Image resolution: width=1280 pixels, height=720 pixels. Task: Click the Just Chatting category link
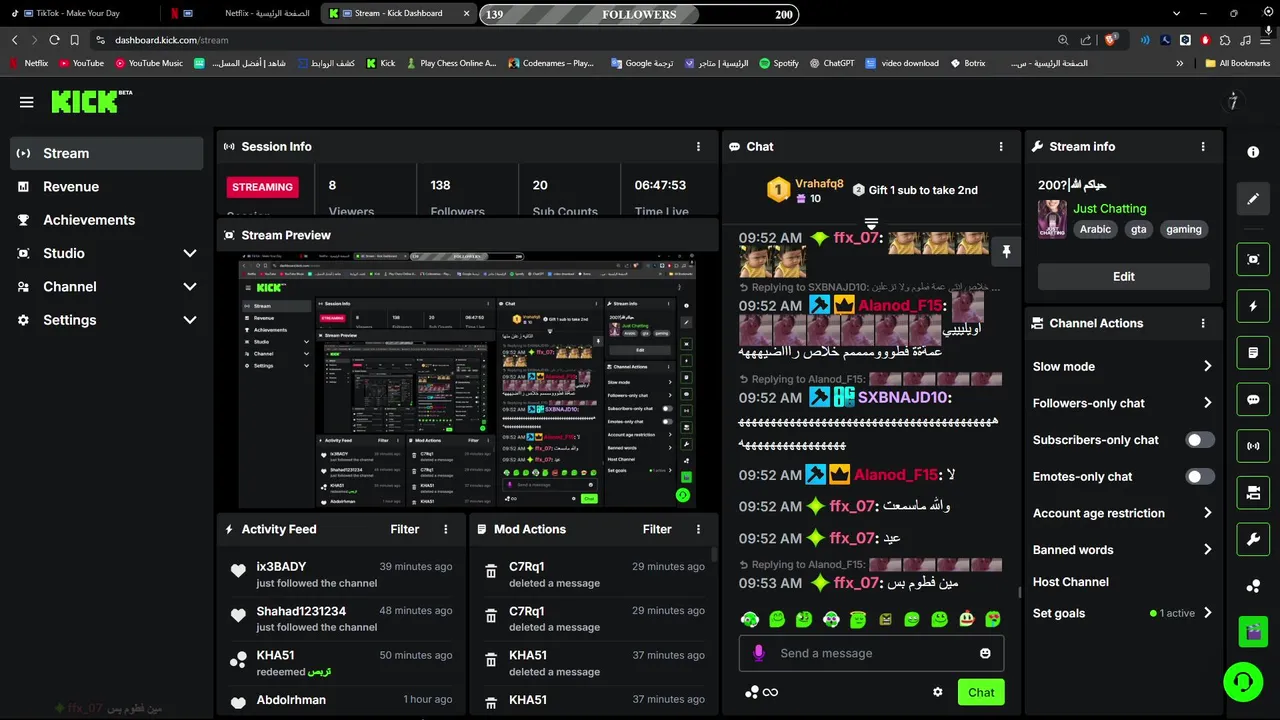1110,208
